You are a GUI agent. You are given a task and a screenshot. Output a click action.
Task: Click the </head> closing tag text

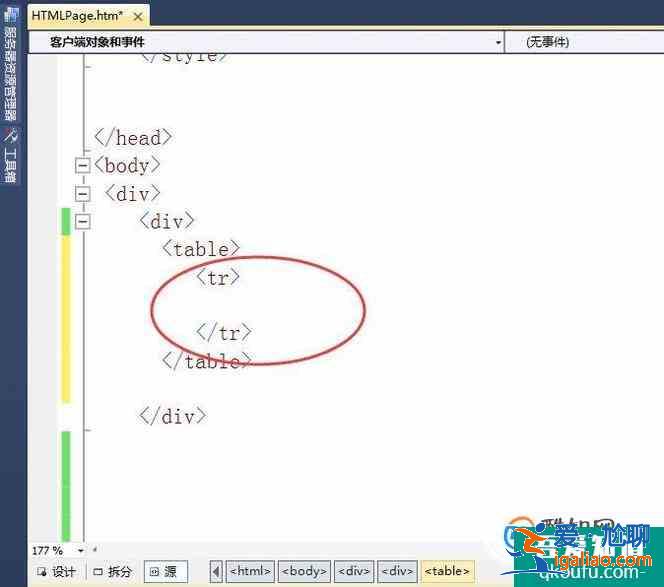[133, 138]
